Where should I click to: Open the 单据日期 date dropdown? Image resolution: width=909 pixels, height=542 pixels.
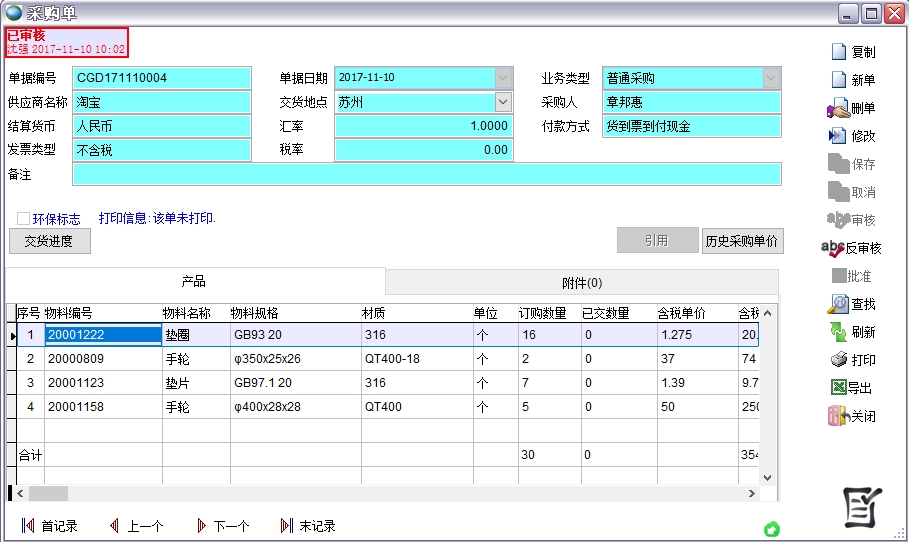pyautogui.click(x=502, y=78)
